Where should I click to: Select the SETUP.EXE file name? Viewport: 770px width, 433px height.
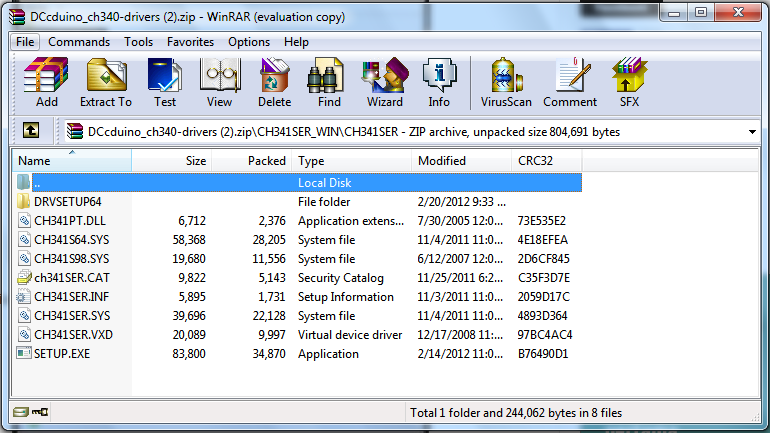(x=62, y=354)
